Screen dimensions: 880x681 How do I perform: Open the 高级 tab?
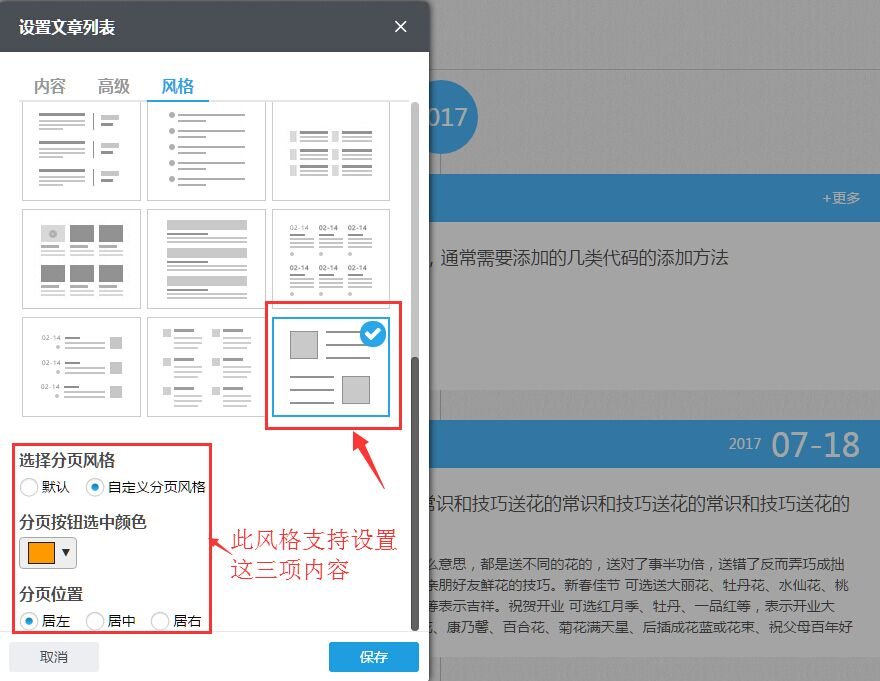(114, 86)
